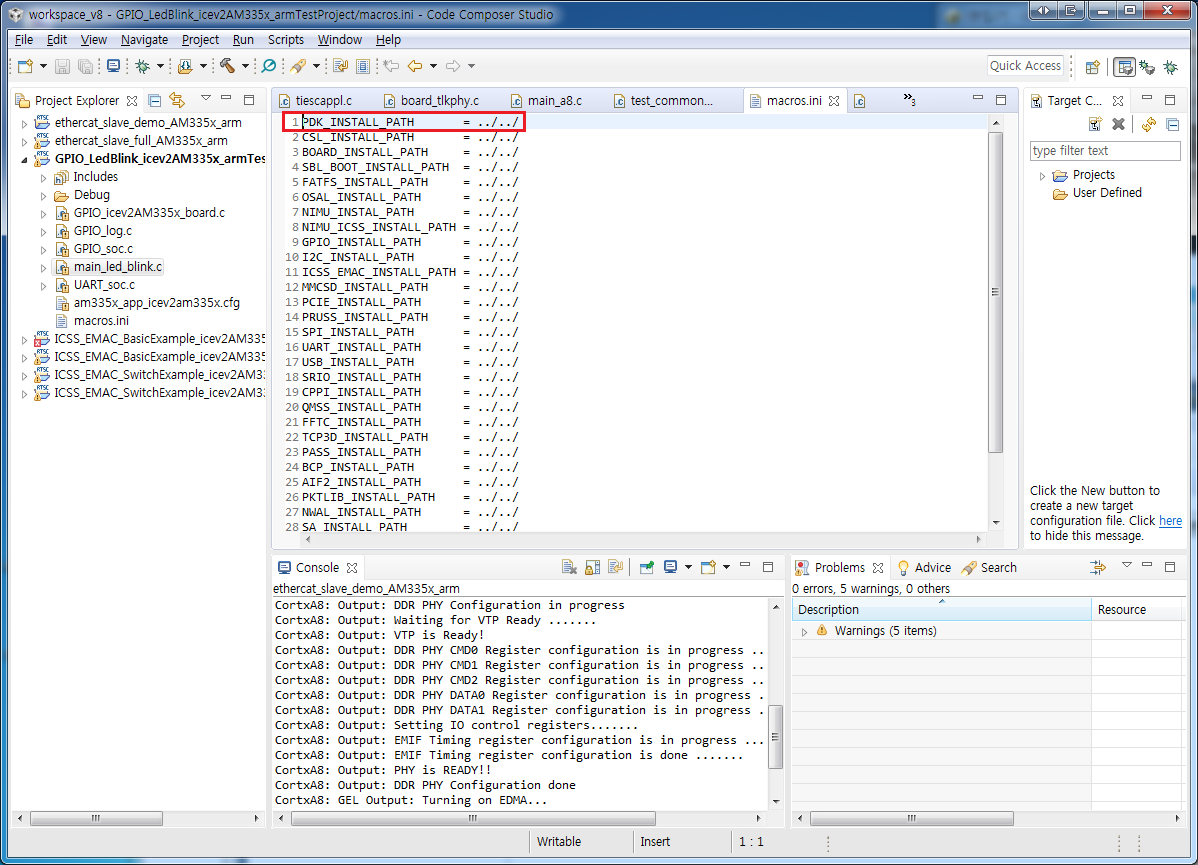Expand the Warnings (5 items) group
The image size is (1198, 865).
coord(805,632)
